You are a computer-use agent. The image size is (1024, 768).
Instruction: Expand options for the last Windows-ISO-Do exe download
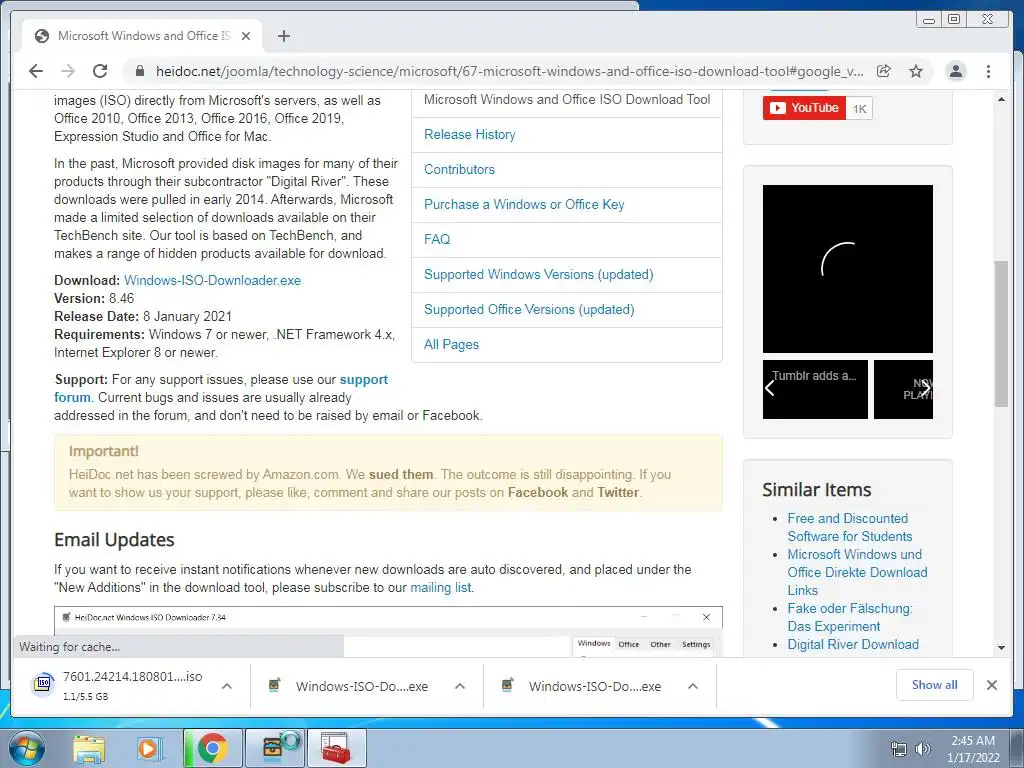693,686
